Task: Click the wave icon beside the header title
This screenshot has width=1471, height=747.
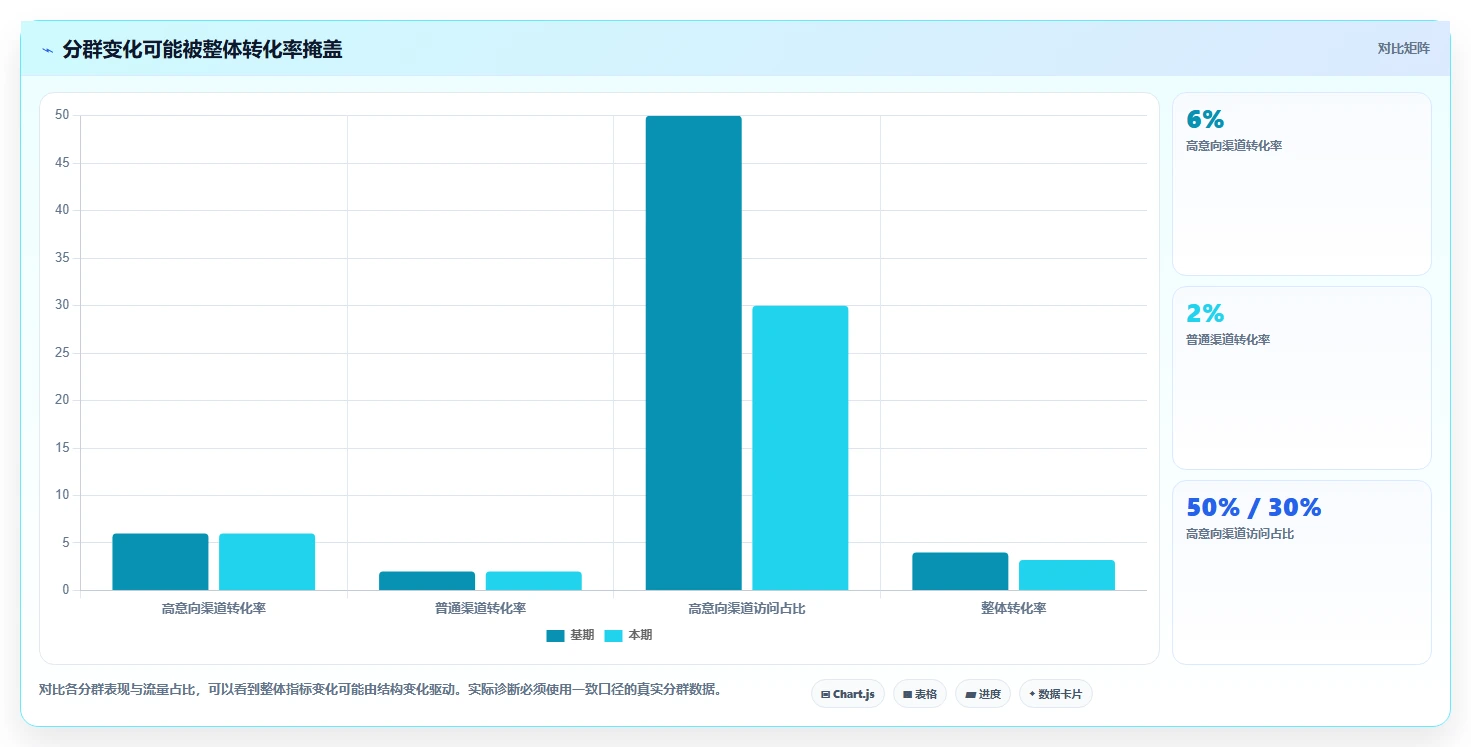Action: pos(47,50)
